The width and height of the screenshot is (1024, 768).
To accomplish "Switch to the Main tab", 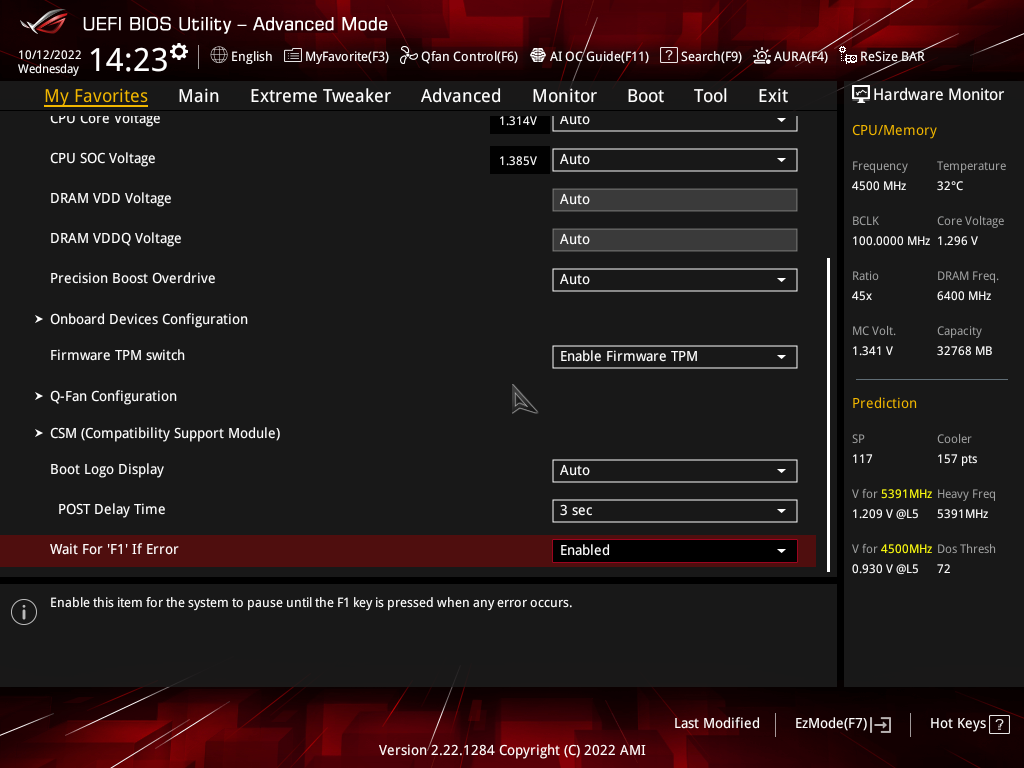I will [199, 96].
